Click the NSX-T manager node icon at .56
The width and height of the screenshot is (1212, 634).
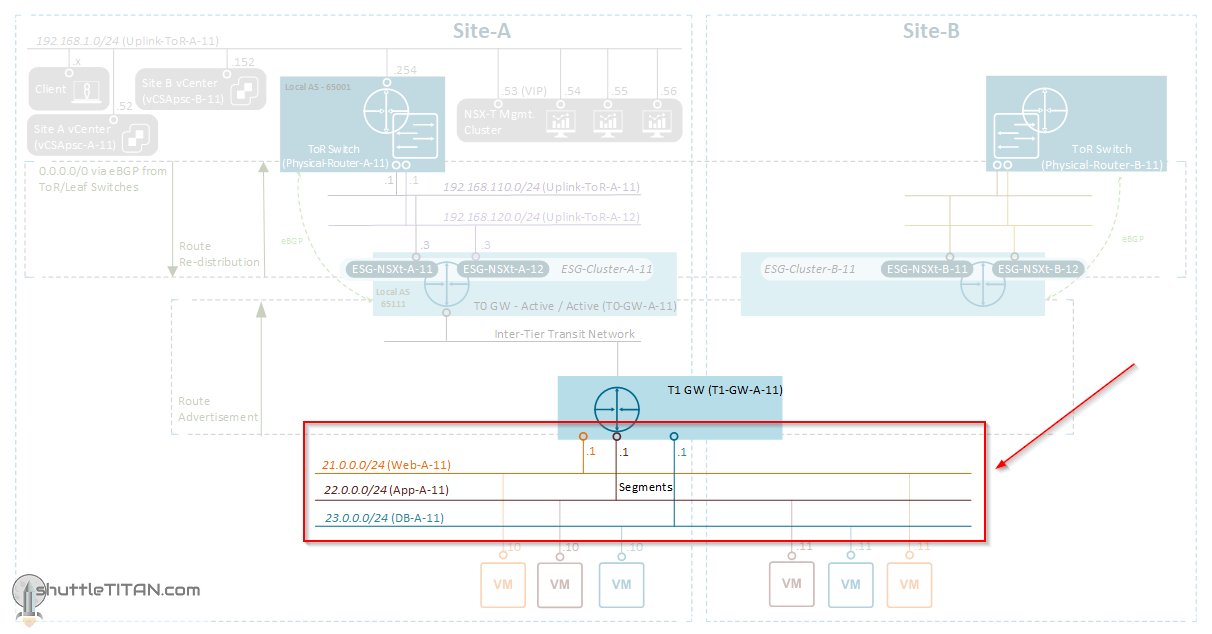(657, 120)
